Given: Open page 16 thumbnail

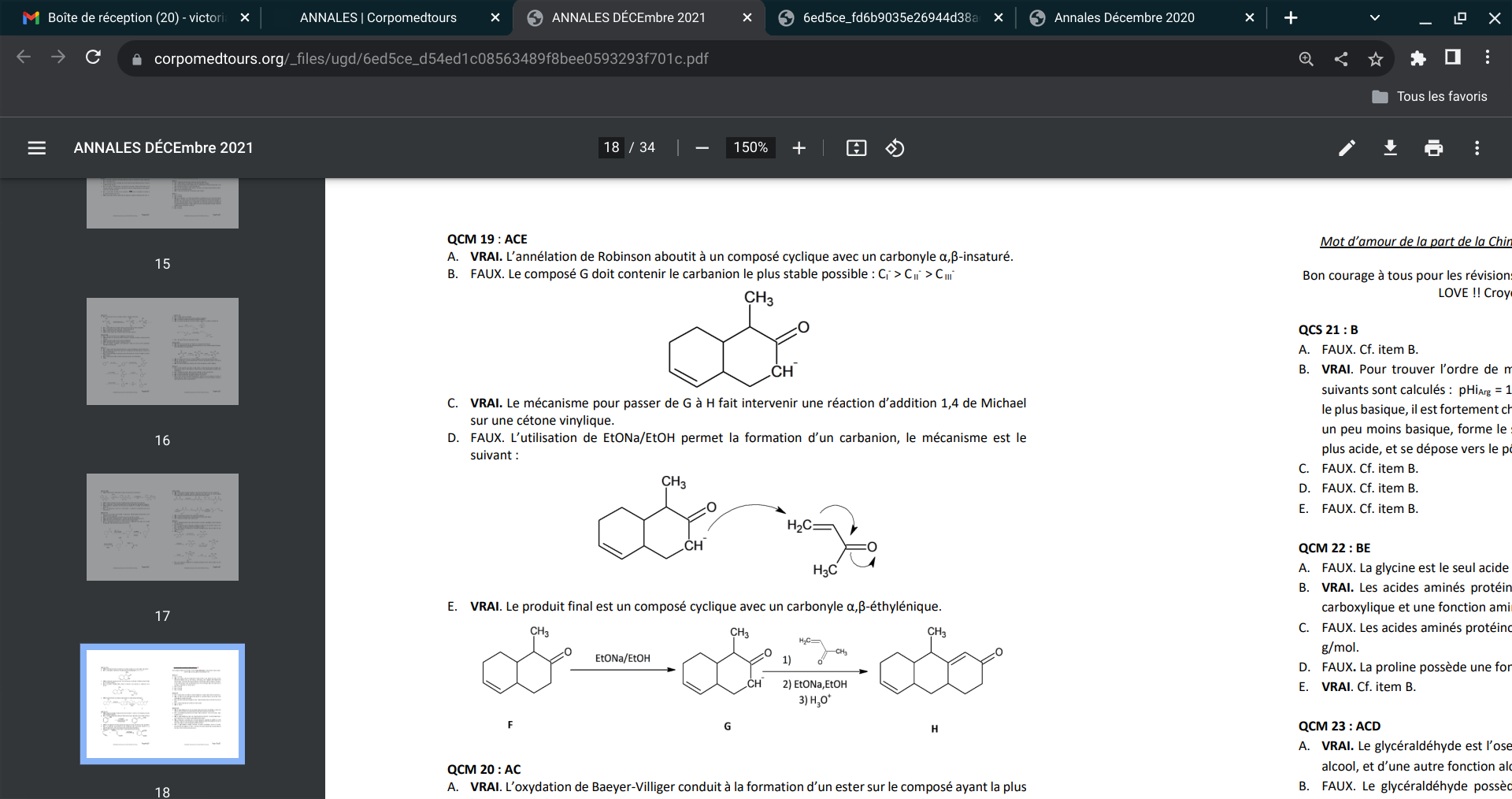Looking at the screenshot, I should pos(162,351).
